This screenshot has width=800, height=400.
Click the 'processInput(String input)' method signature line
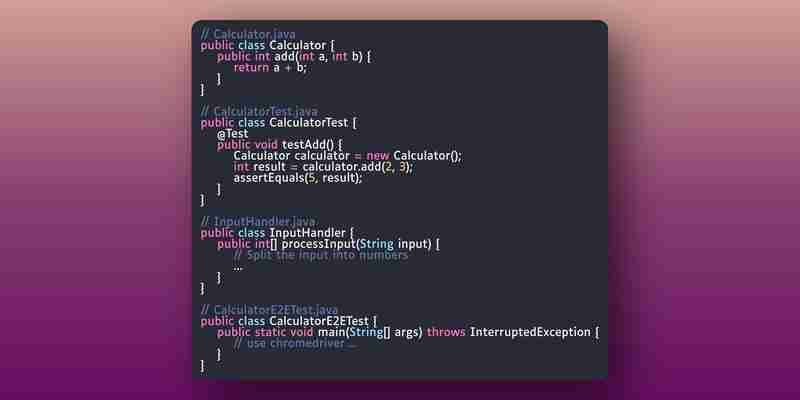point(329,244)
